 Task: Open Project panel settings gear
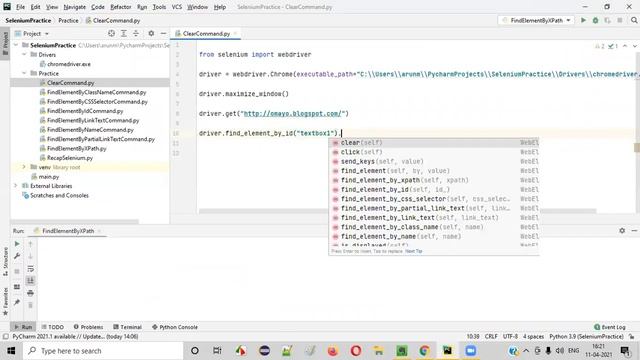pos(151,33)
